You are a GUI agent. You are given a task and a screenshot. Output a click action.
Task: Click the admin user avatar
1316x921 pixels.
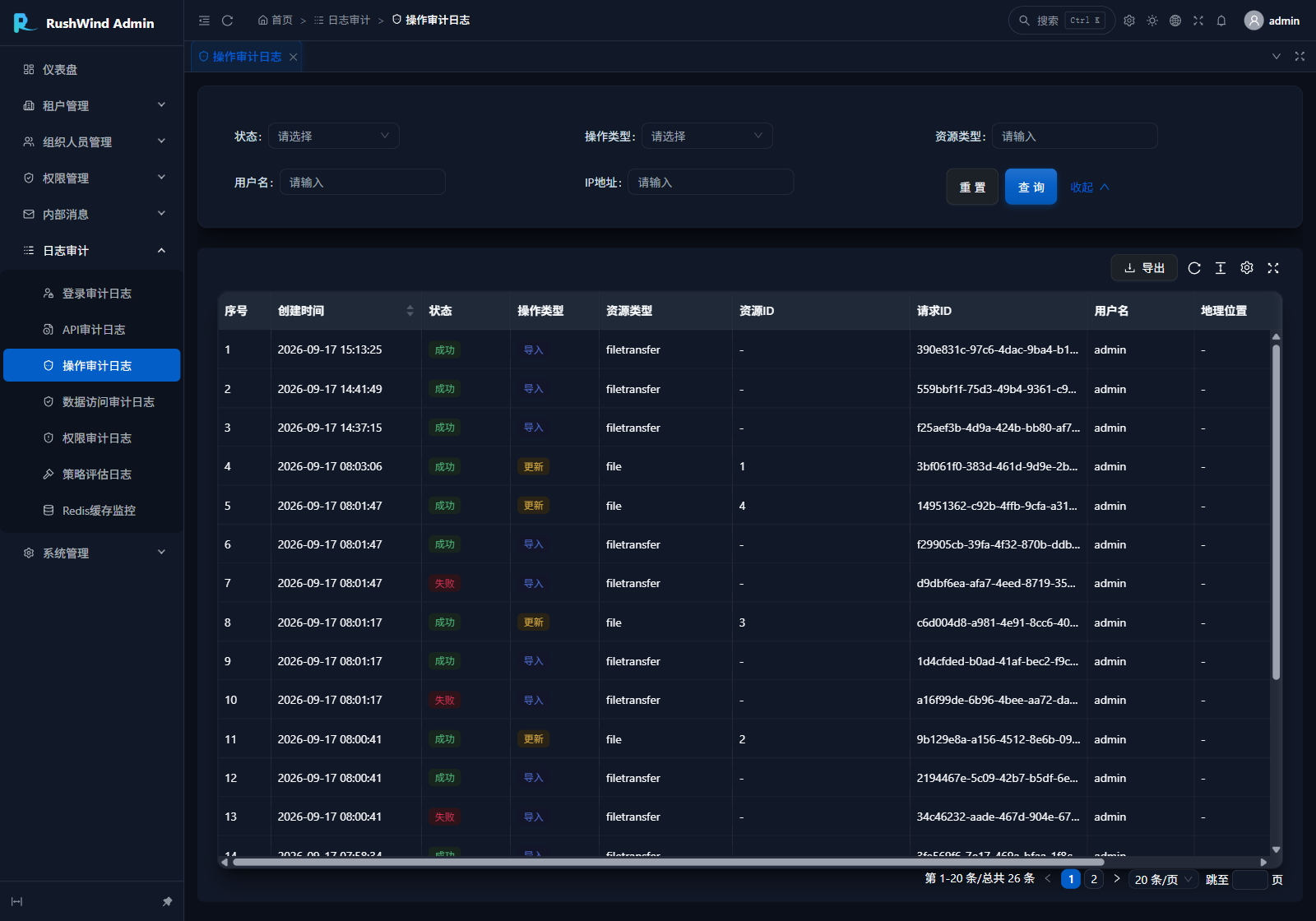coord(1253,21)
